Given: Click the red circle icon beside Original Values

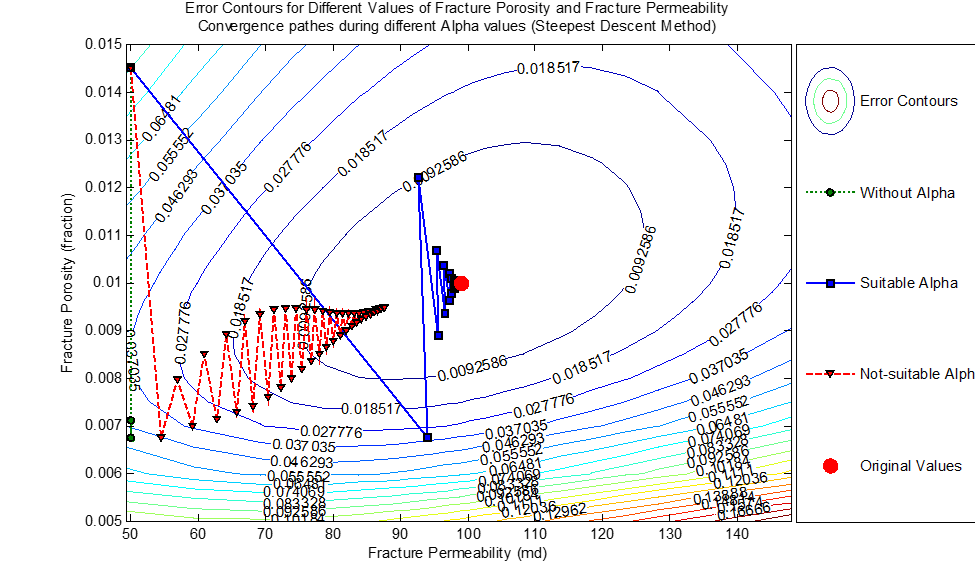Looking at the screenshot, I should (830, 465).
